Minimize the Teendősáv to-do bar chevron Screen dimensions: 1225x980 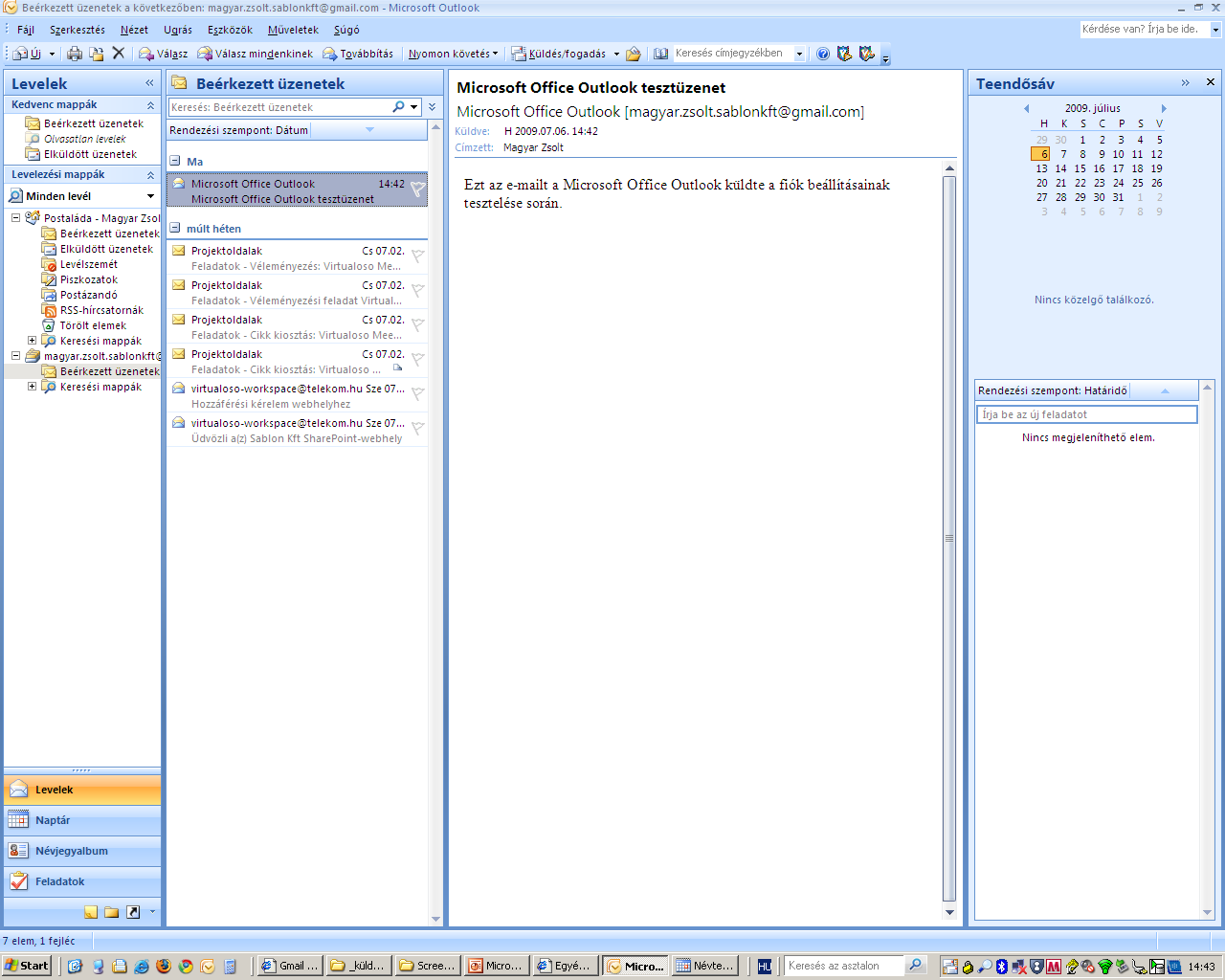[x=1185, y=83]
